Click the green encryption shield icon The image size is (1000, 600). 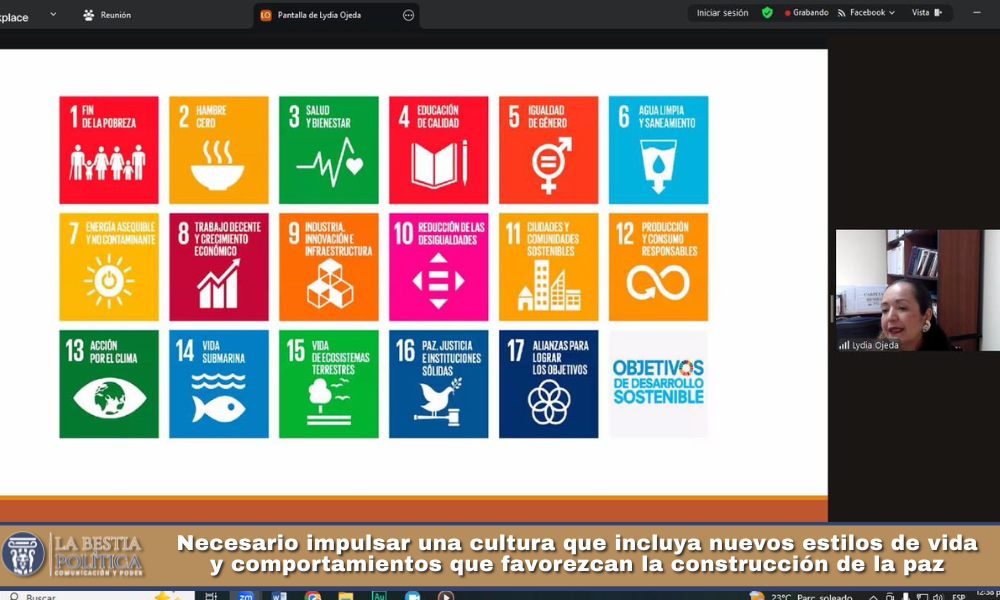click(767, 13)
